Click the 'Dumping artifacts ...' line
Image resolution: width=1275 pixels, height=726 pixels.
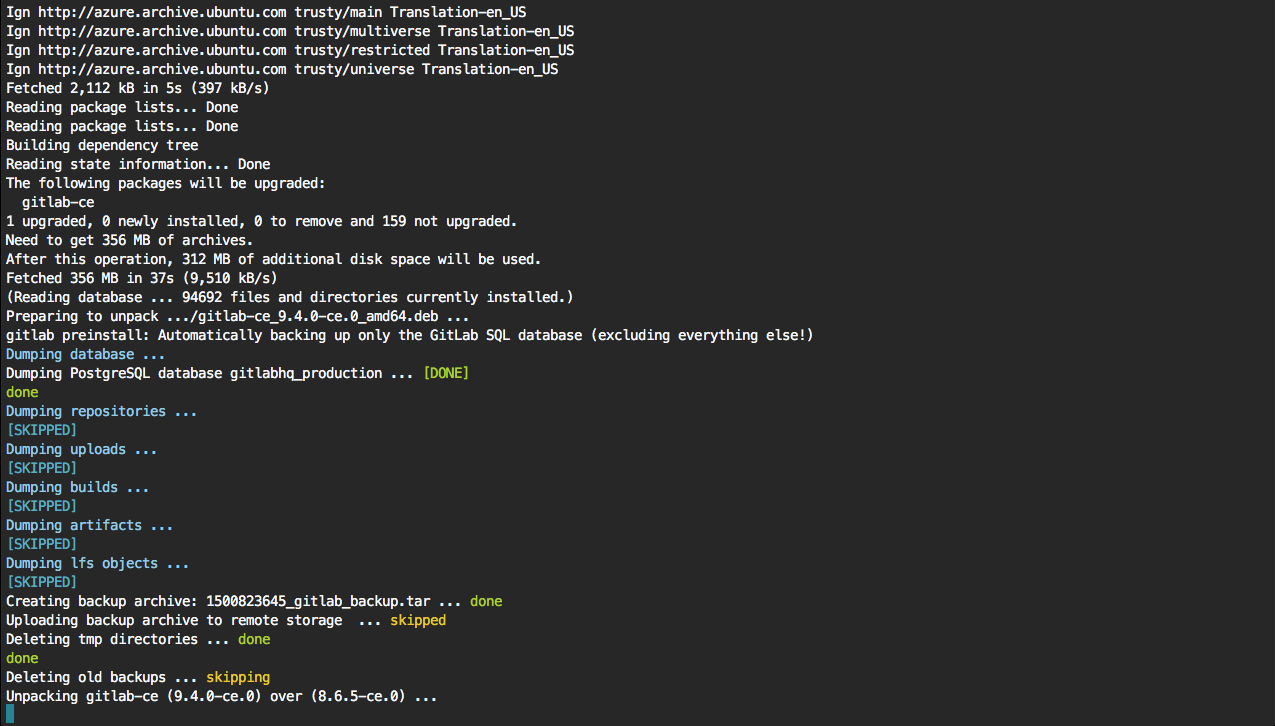click(x=89, y=525)
